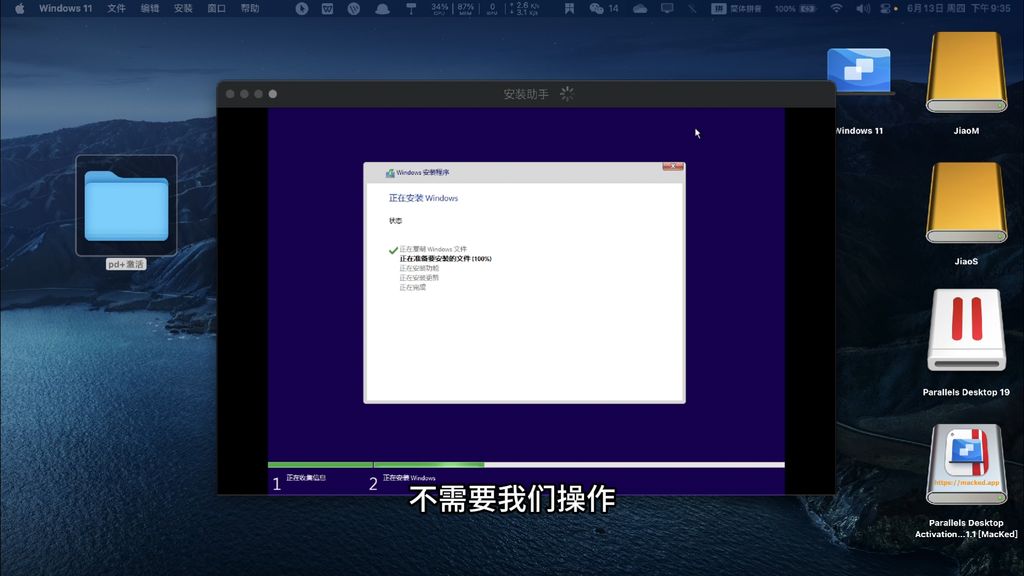The height and width of the screenshot is (576, 1024).
Task: Click the 正在完成 step
Action: tap(413, 287)
